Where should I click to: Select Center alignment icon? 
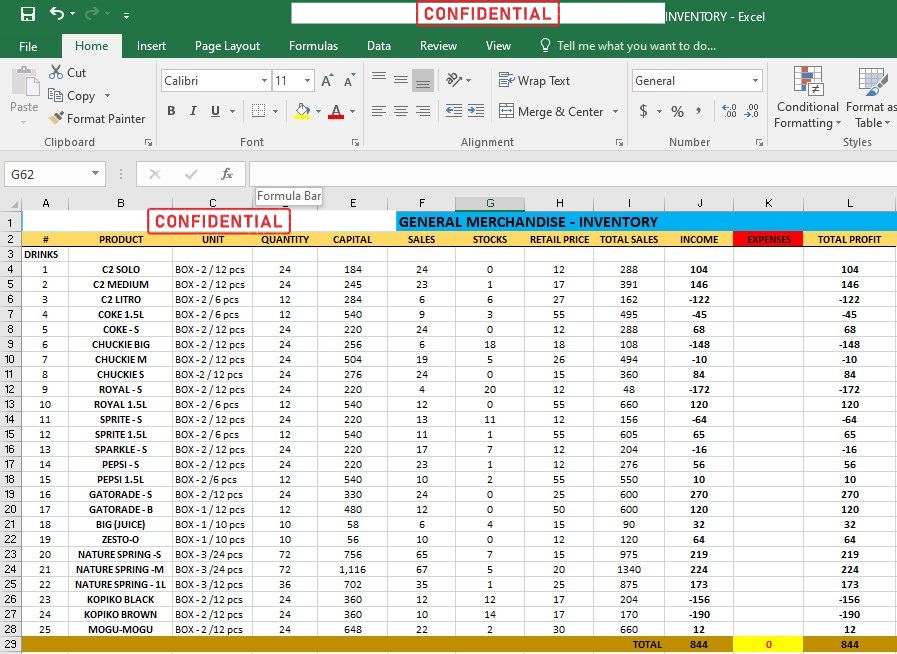(401, 111)
